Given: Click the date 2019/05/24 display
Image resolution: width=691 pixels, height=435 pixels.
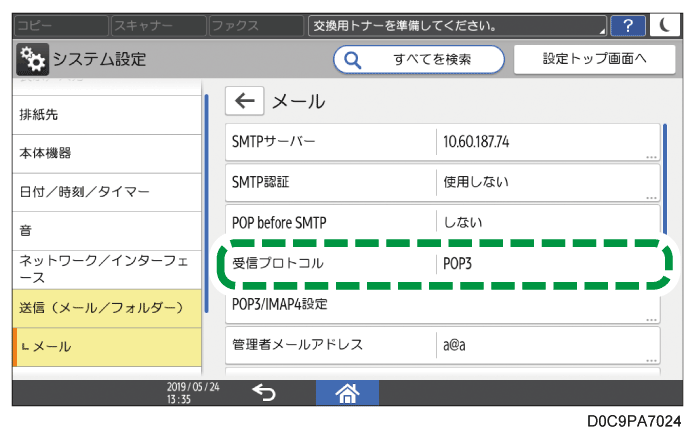Looking at the screenshot, I should (x=193, y=387).
